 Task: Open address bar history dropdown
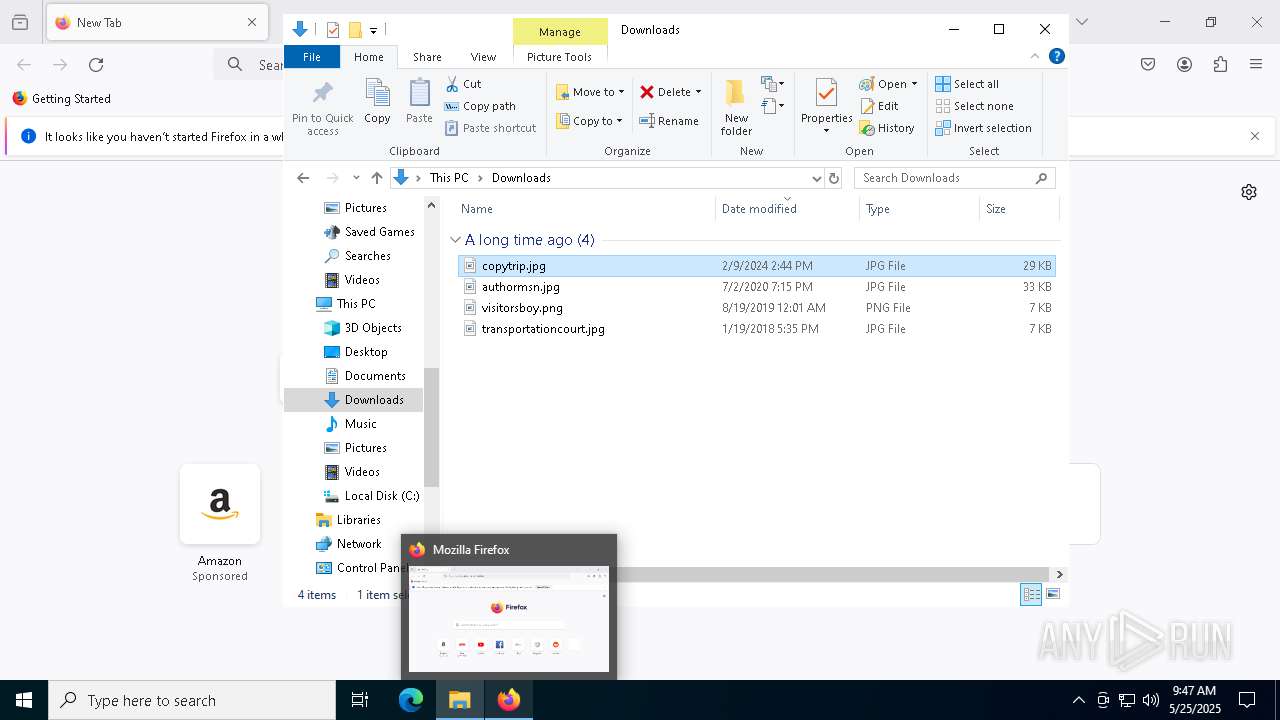(x=816, y=178)
